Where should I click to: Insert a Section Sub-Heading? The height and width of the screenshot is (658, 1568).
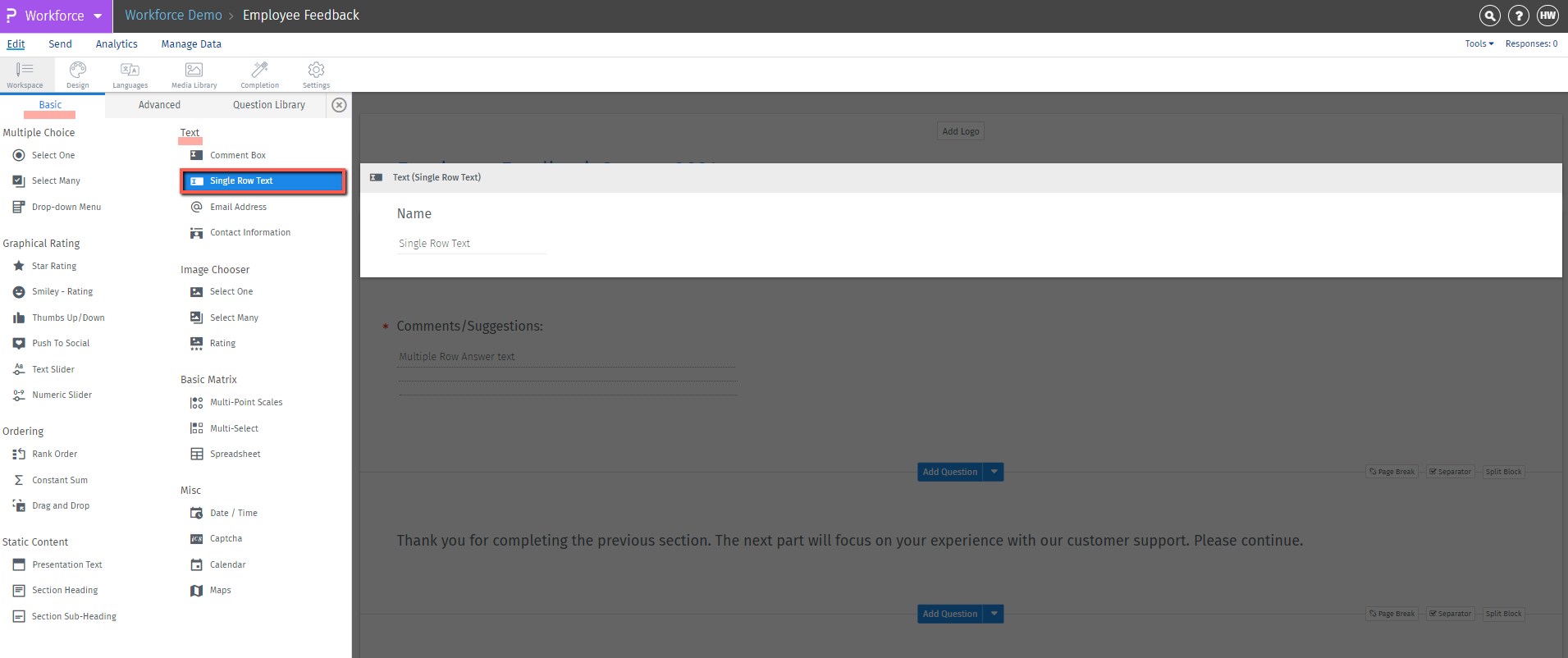[x=65, y=616]
